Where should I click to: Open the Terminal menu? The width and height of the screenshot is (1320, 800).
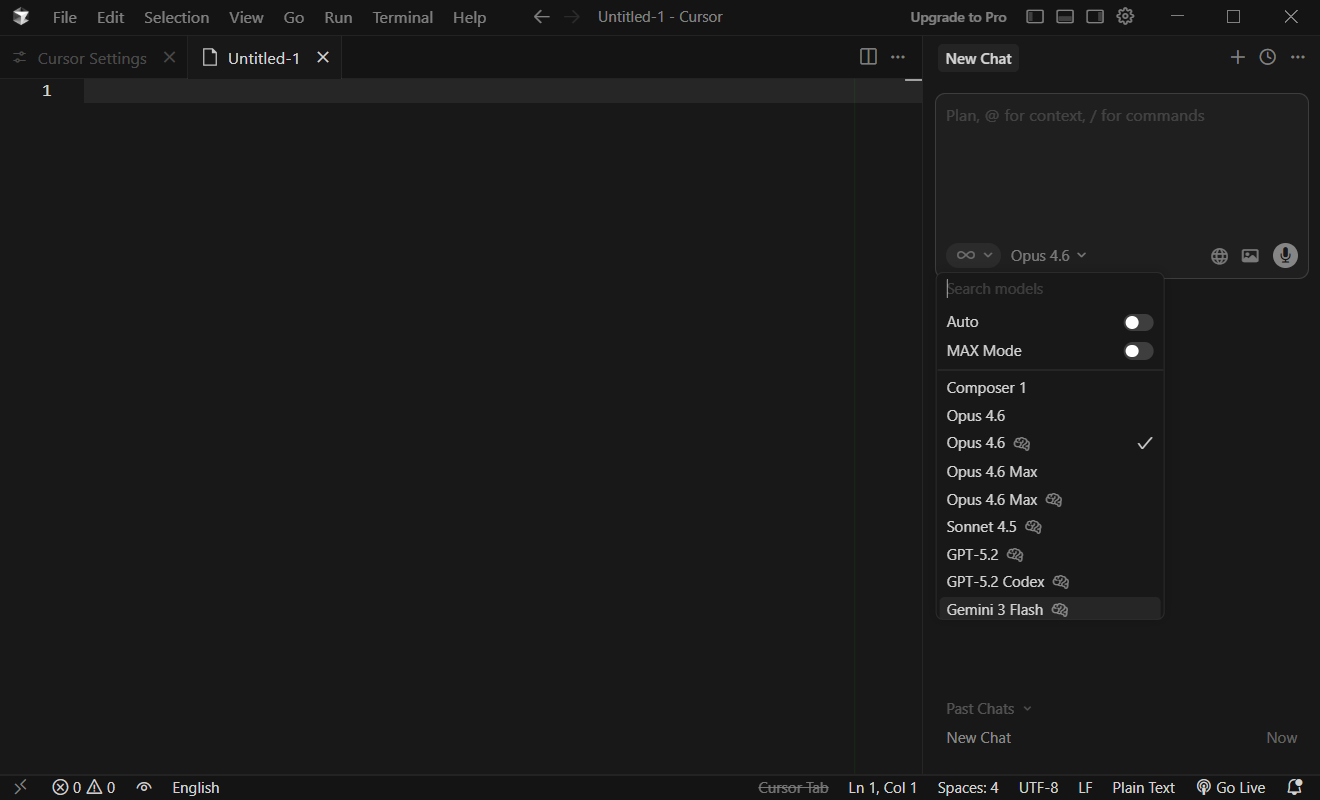(402, 17)
